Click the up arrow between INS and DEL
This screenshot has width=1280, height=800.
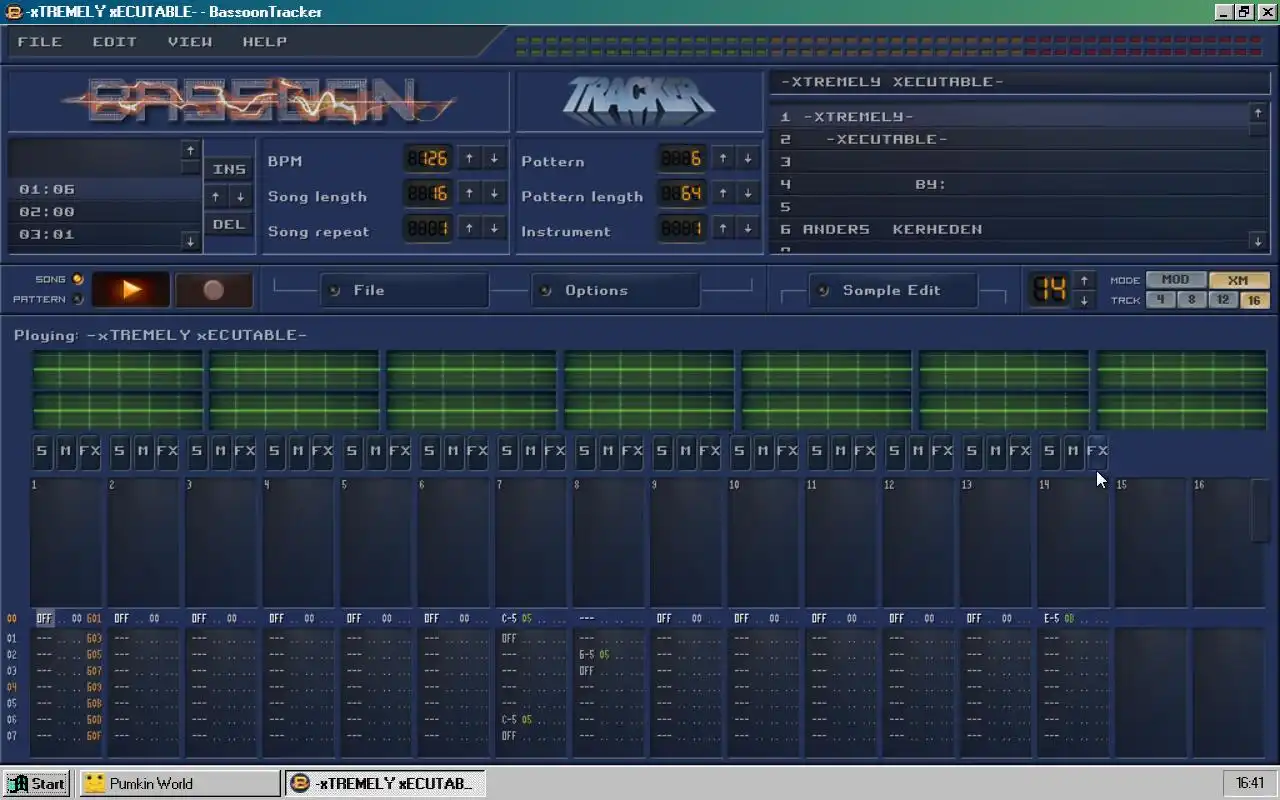point(216,197)
